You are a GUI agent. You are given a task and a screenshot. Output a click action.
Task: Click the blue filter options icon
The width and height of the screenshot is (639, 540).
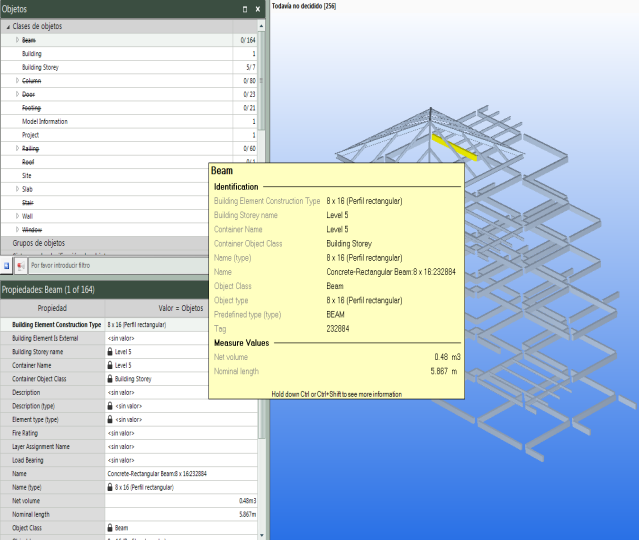pyautogui.click(x=6, y=267)
